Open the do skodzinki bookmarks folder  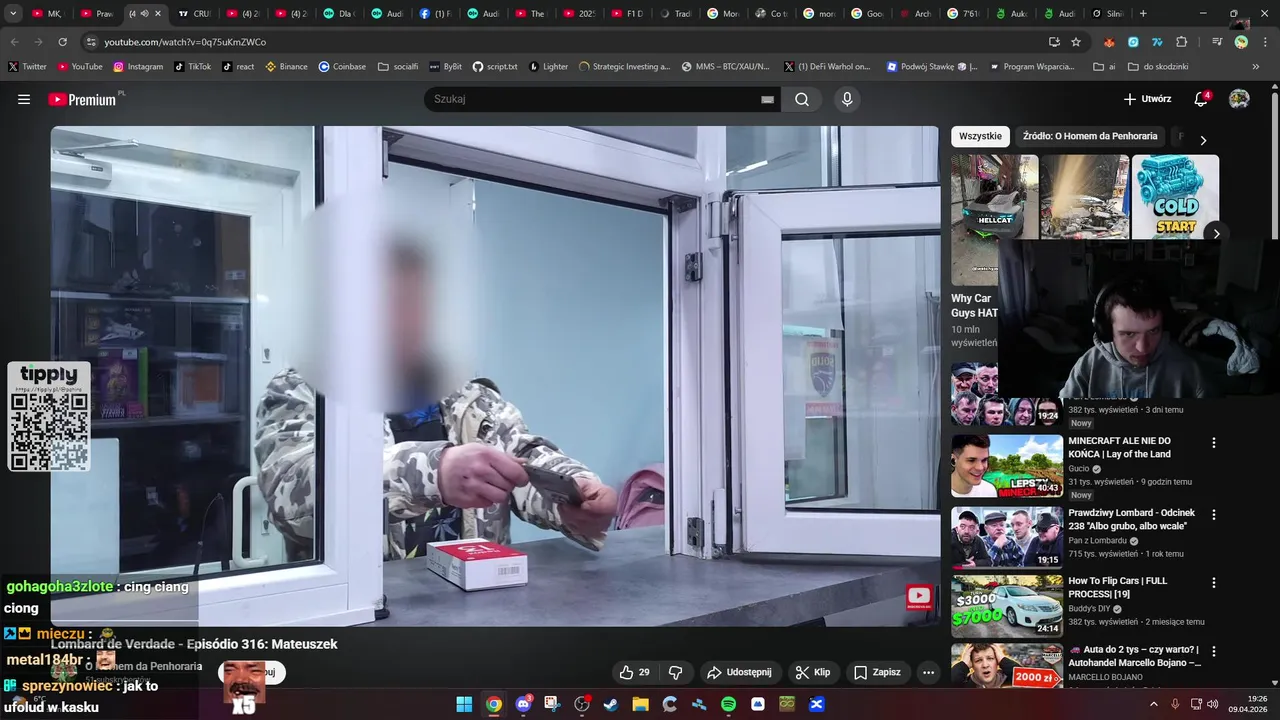pyautogui.click(x=1158, y=67)
